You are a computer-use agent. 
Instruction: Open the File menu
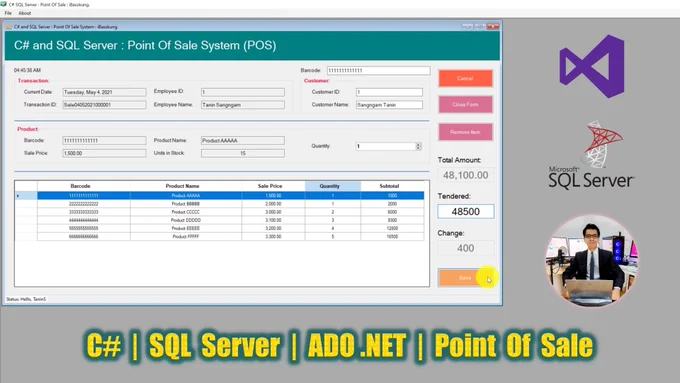pos(8,13)
